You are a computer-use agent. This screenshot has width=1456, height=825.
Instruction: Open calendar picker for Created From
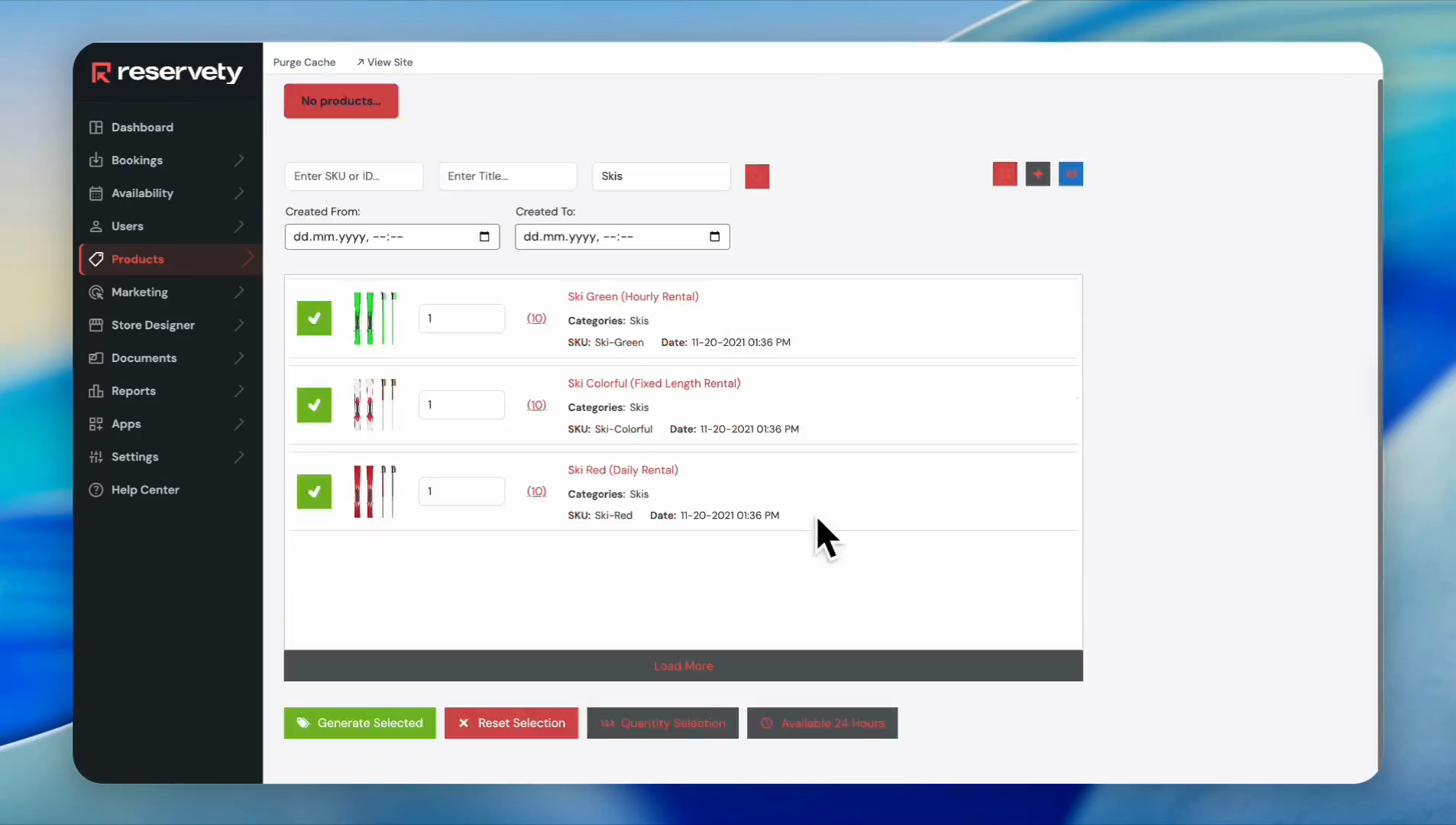pyautogui.click(x=484, y=237)
